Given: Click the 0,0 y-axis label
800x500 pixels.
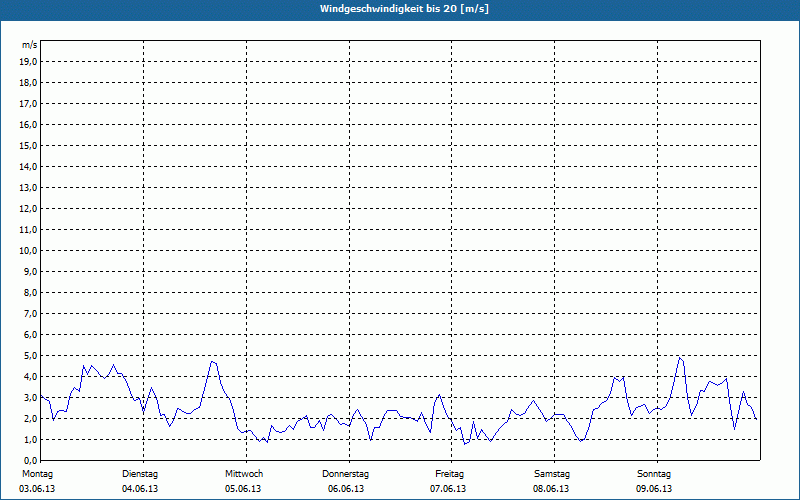Looking at the screenshot, I should click(31, 461).
